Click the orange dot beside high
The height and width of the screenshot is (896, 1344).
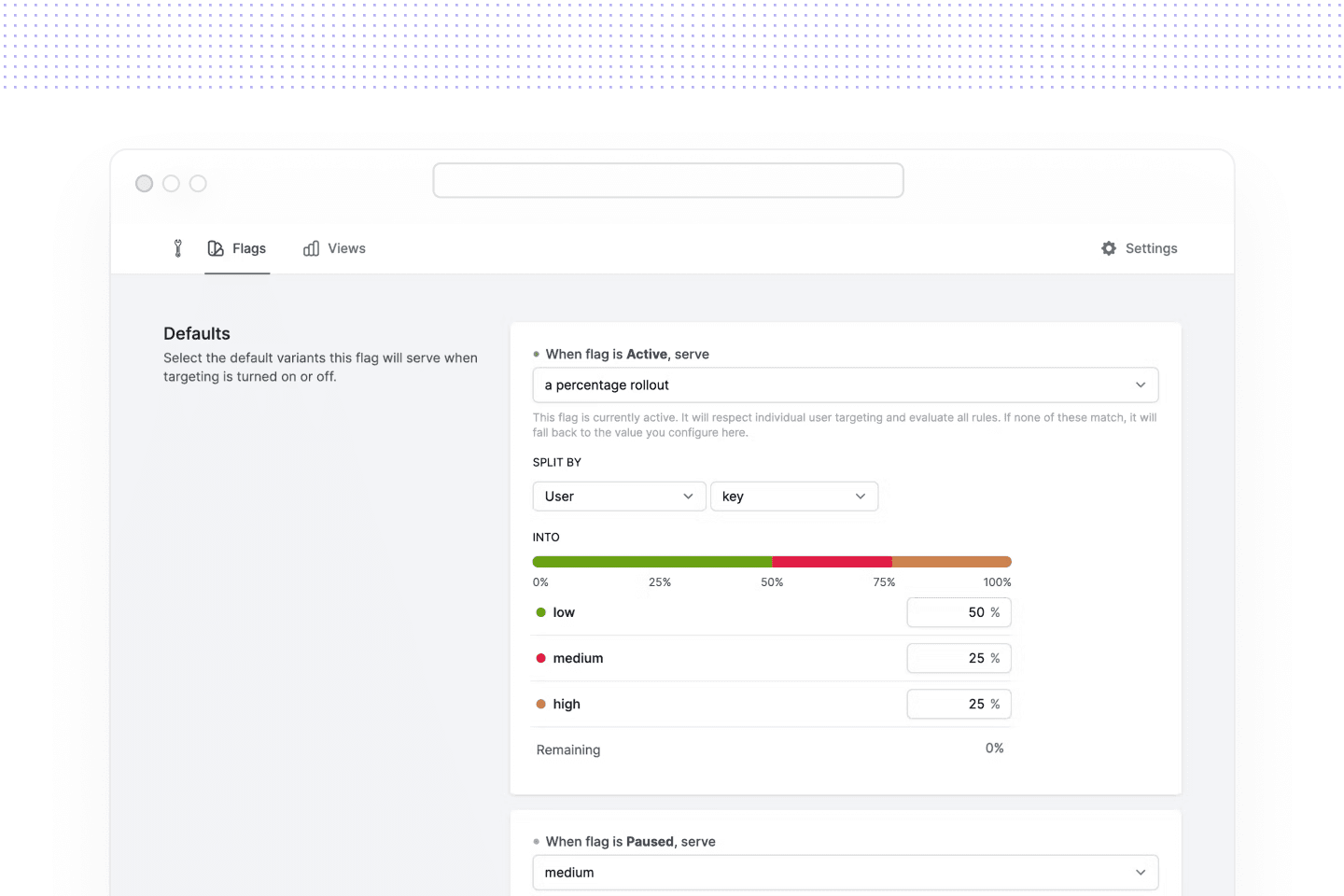pos(540,704)
